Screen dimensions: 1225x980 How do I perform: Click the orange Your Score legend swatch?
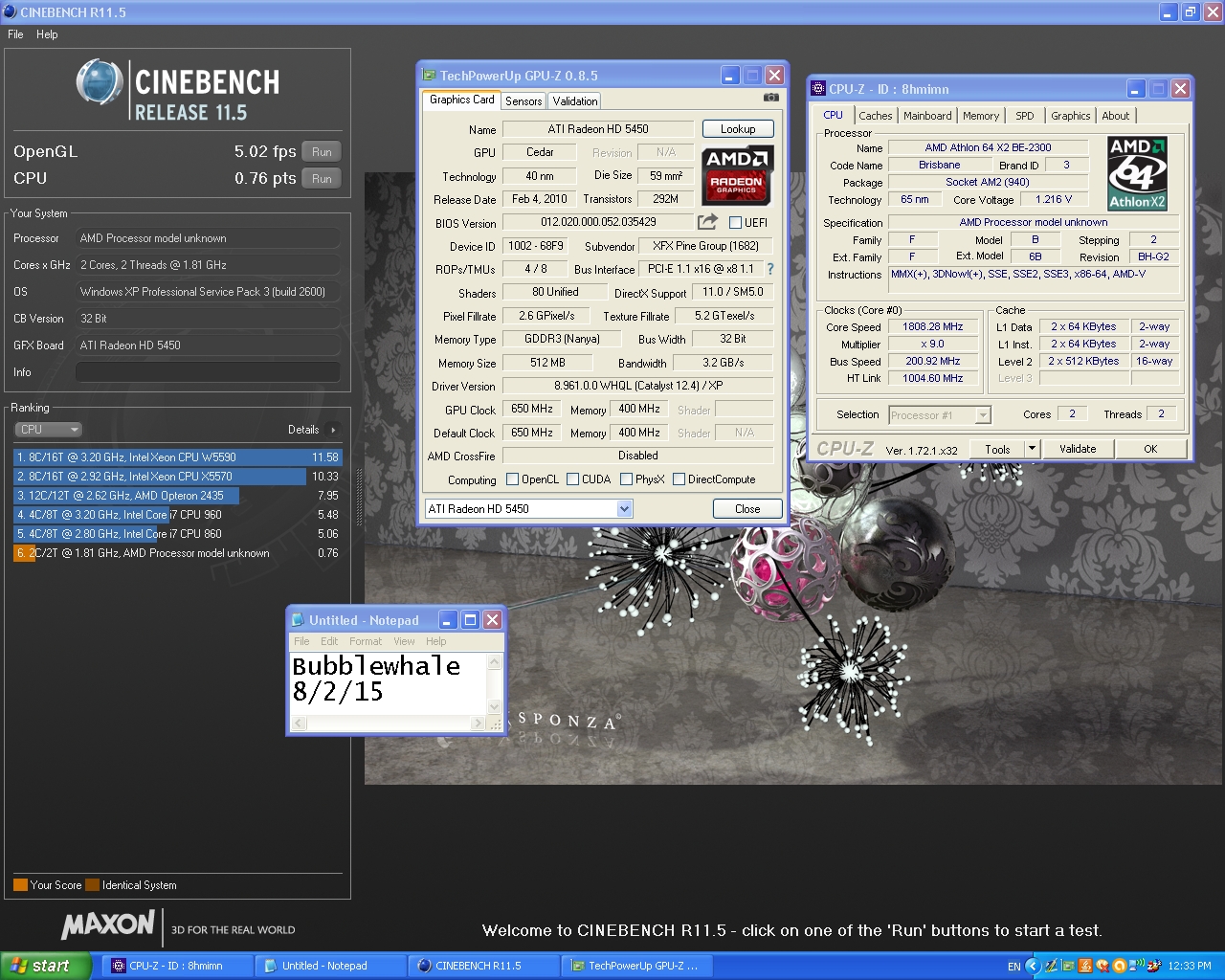click(x=20, y=885)
